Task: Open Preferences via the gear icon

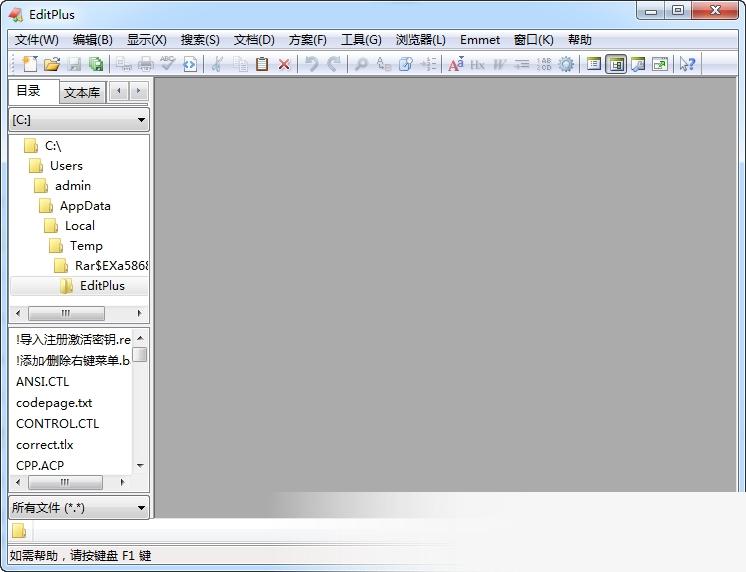Action: pos(566,64)
